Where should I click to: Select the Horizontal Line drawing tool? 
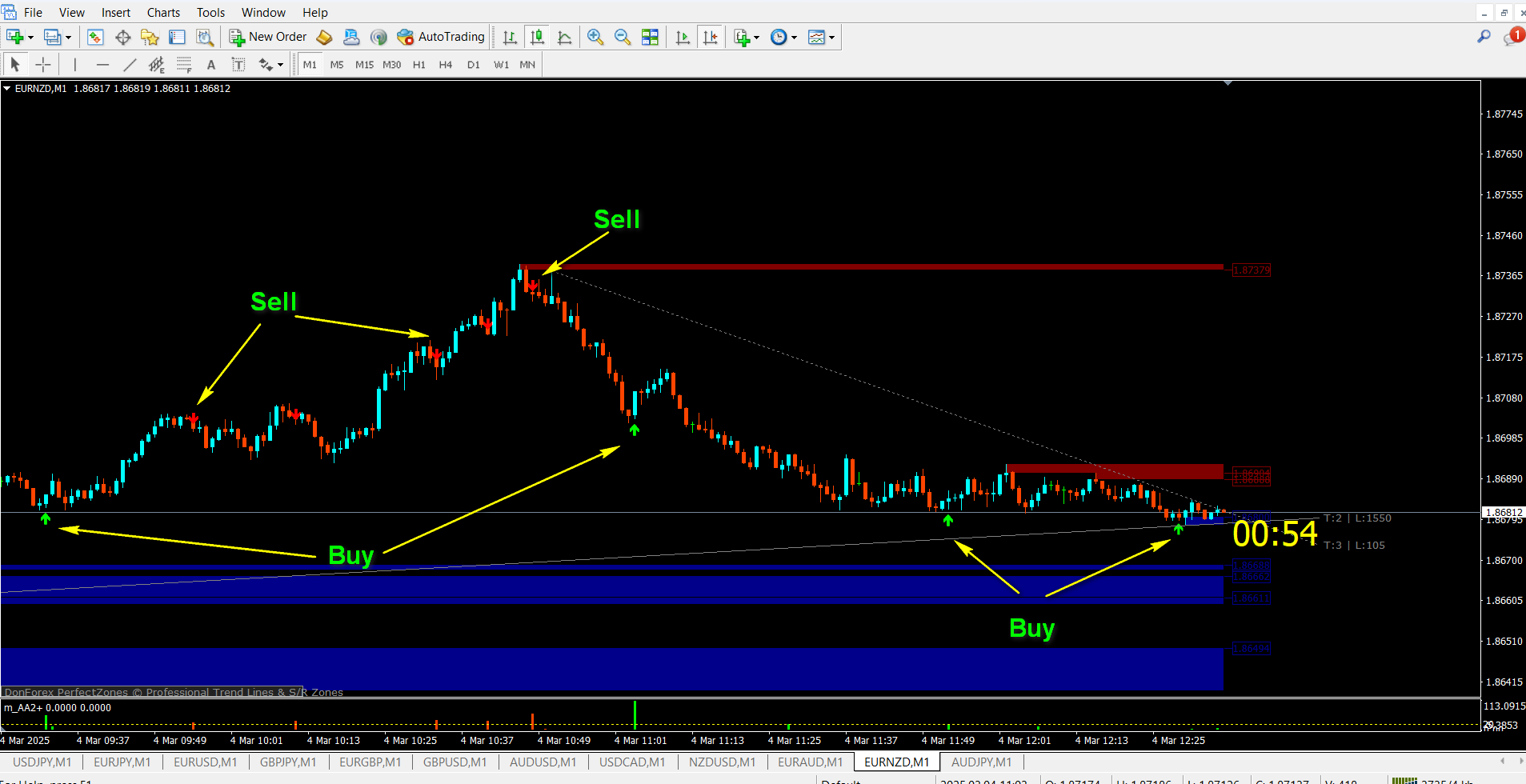tap(102, 64)
